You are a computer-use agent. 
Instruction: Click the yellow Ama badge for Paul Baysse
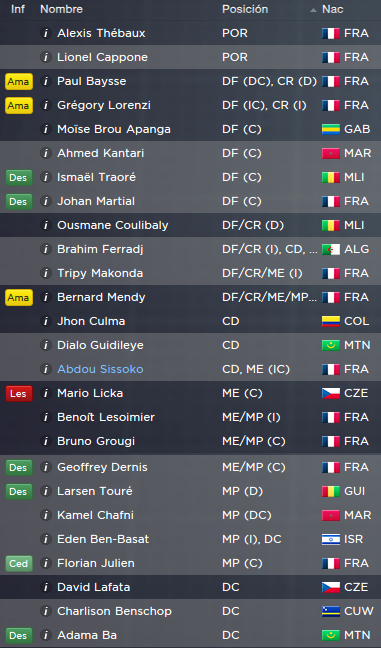[19, 81]
